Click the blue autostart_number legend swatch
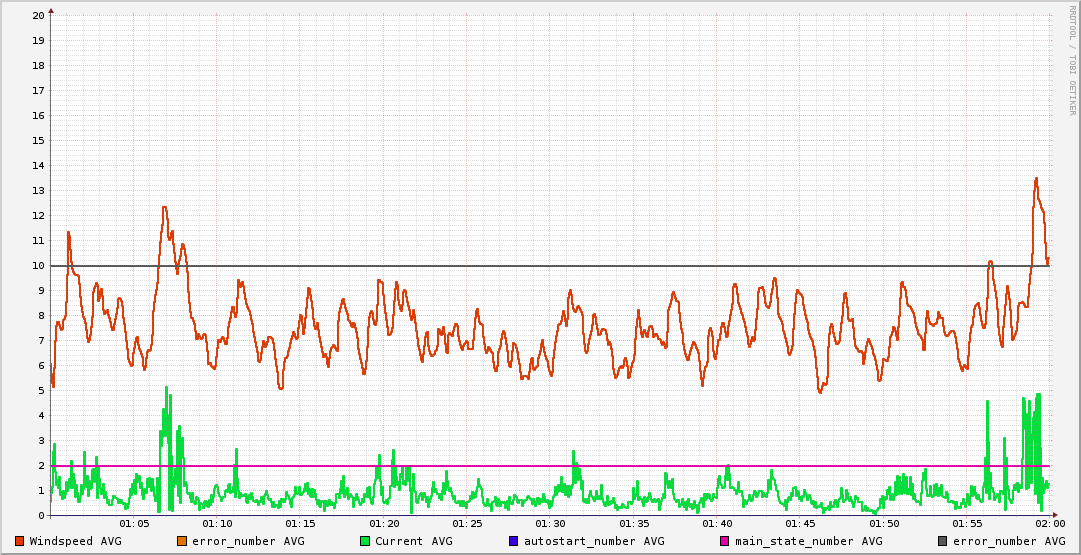 click(x=514, y=541)
